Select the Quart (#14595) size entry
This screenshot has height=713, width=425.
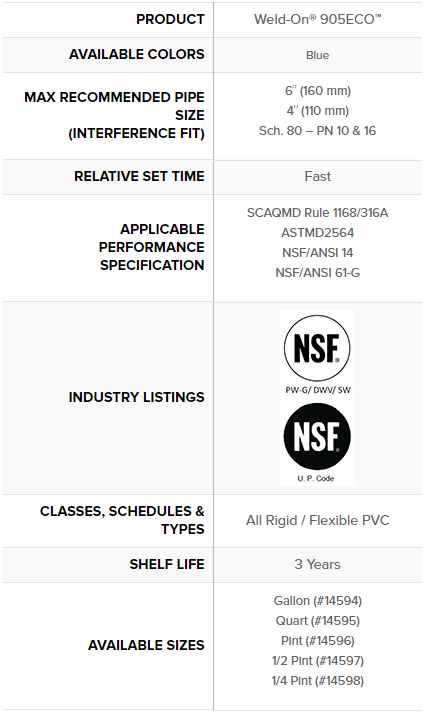(317, 621)
